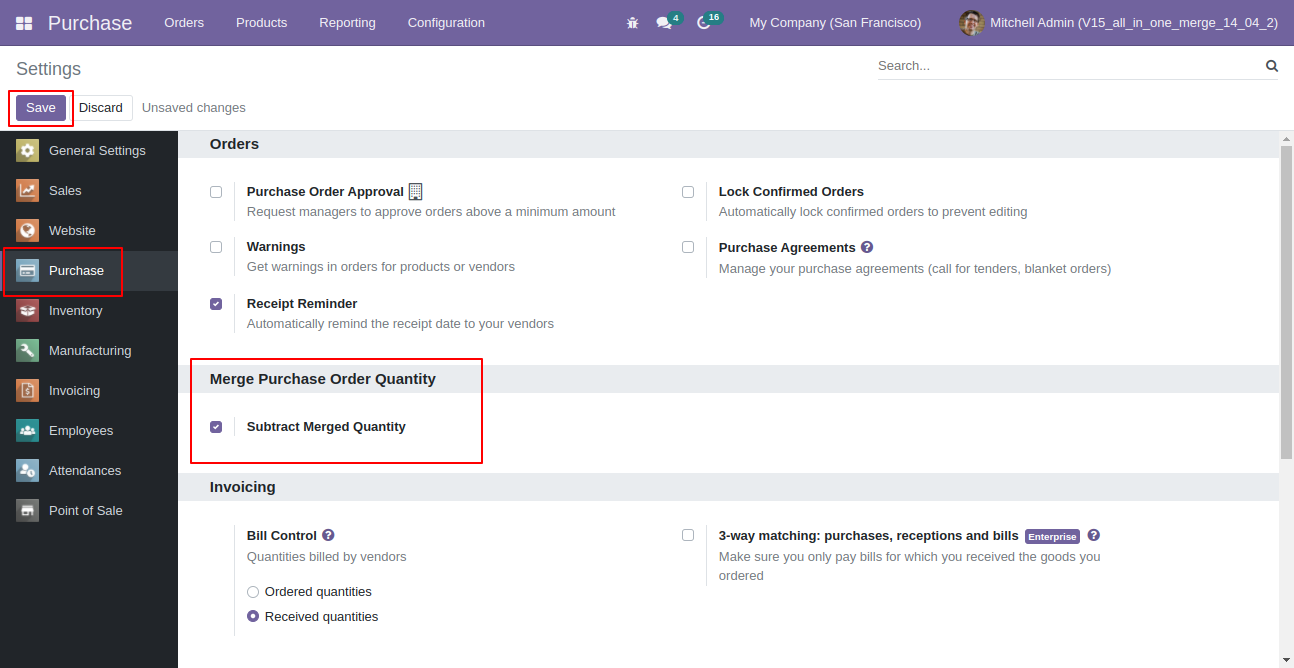Open the Products menu

[x=261, y=23]
